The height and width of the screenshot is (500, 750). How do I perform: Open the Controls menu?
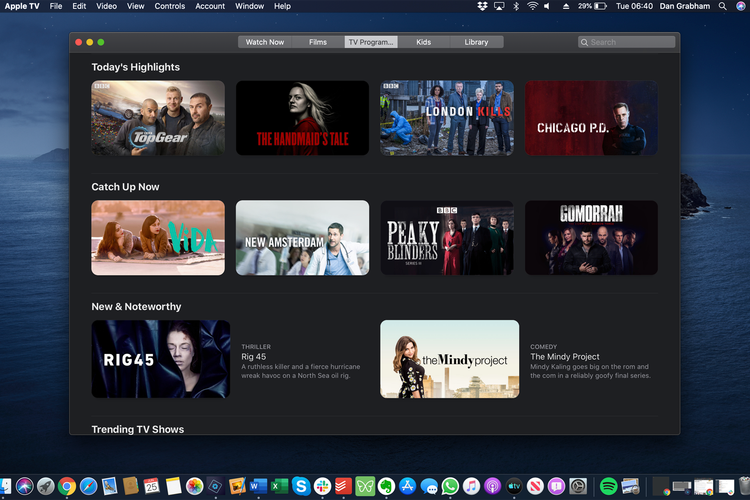click(169, 6)
